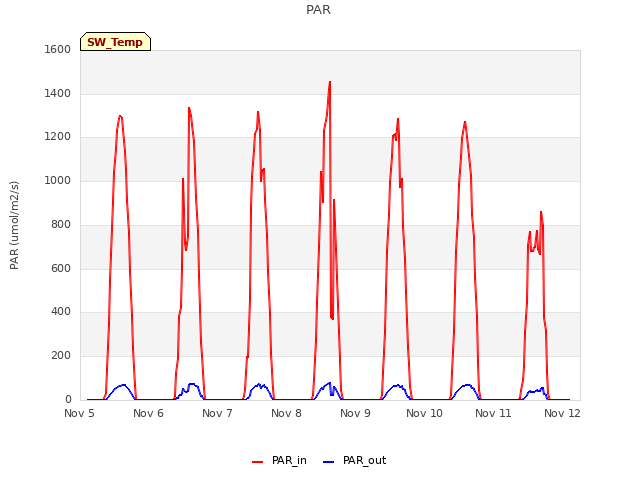
Task: Click the PAR chart title
Action: pos(318,10)
